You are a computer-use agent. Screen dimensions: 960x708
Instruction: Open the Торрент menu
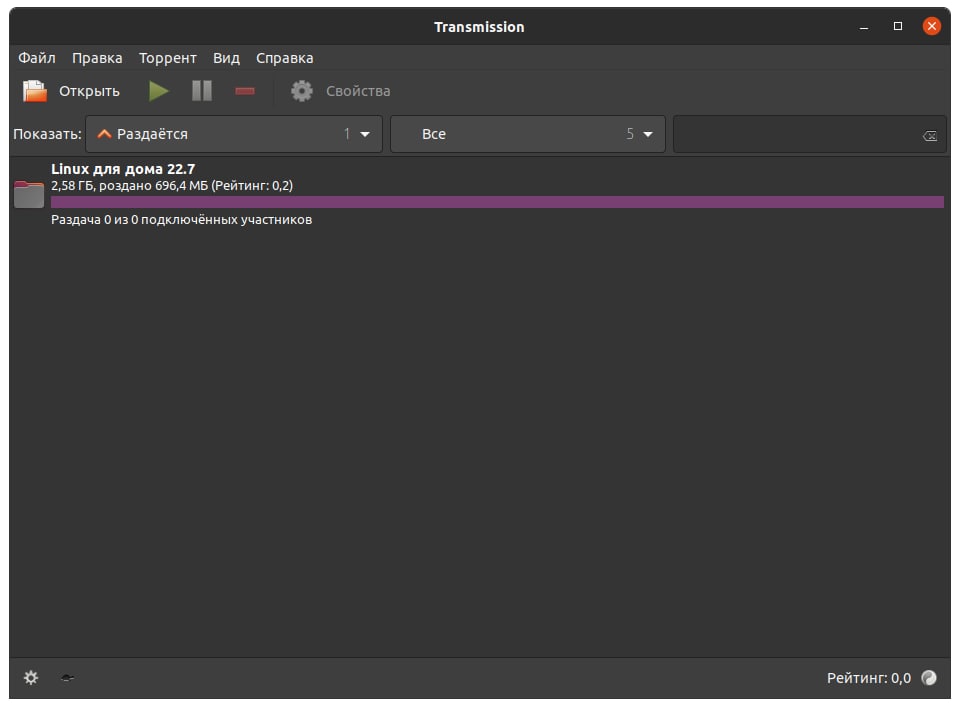click(x=167, y=58)
